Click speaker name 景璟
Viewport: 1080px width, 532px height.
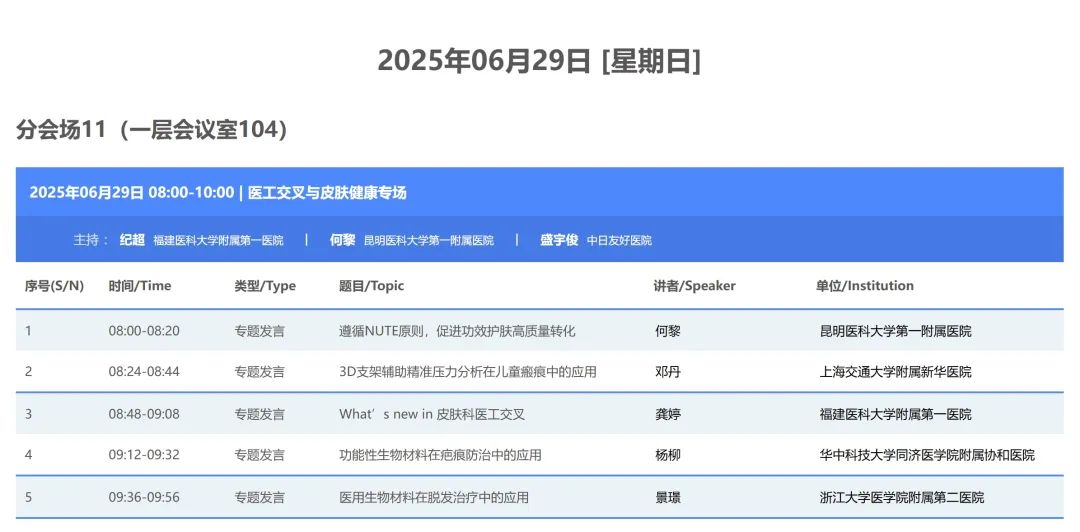[x=667, y=497]
